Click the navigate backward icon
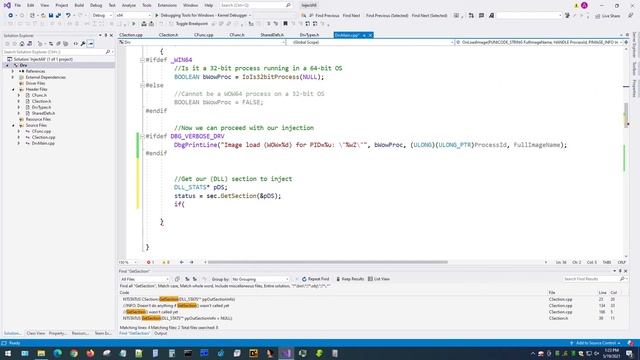Image resolution: width=640 pixels, height=360 pixels. pos(11,15)
